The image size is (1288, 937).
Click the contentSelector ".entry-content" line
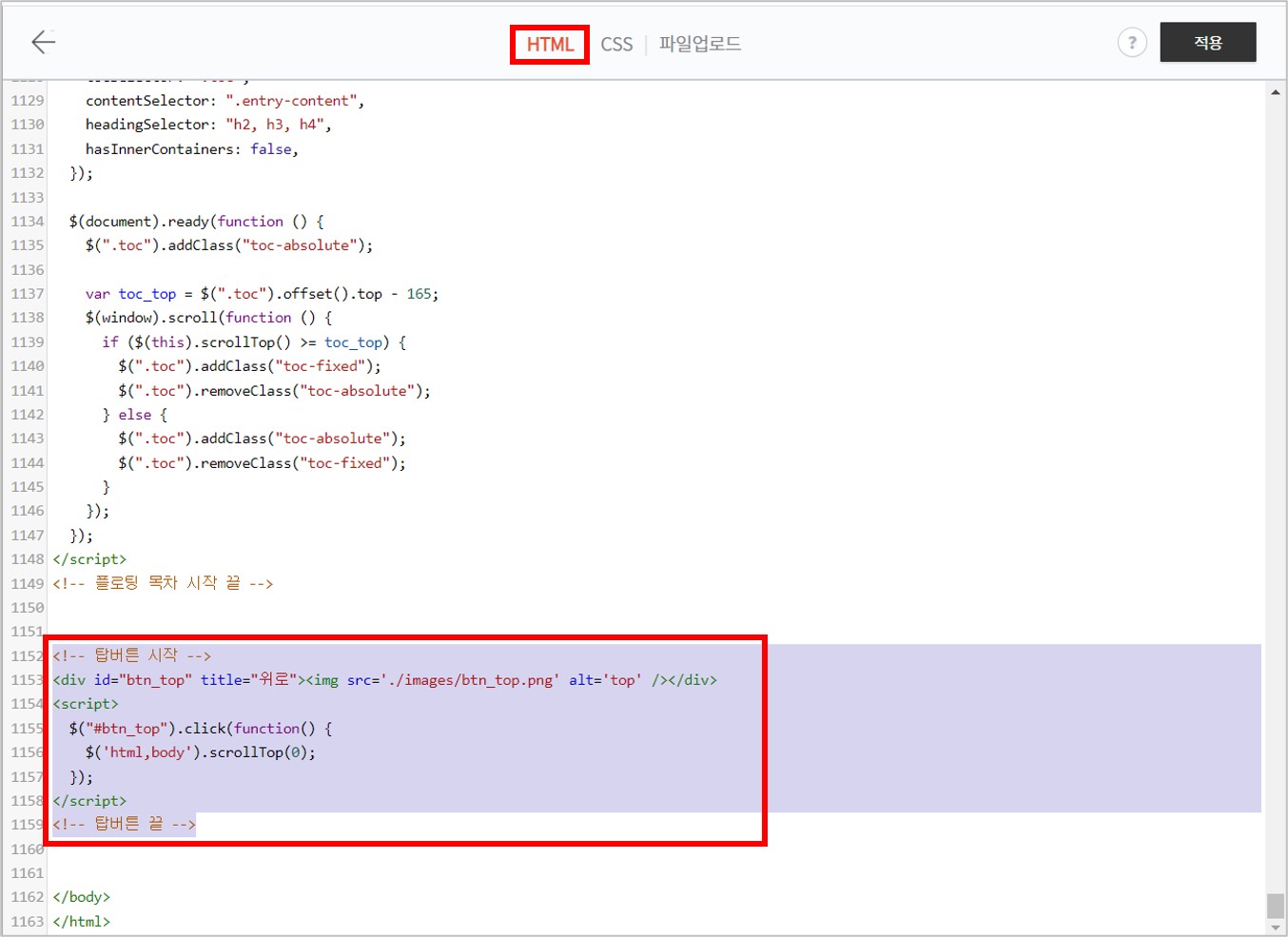point(224,101)
